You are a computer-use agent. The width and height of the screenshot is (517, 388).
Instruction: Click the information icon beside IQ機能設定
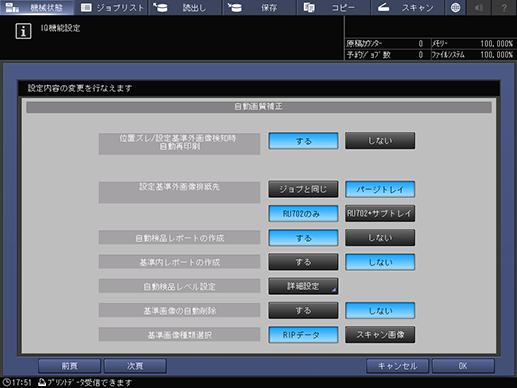point(23,31)
